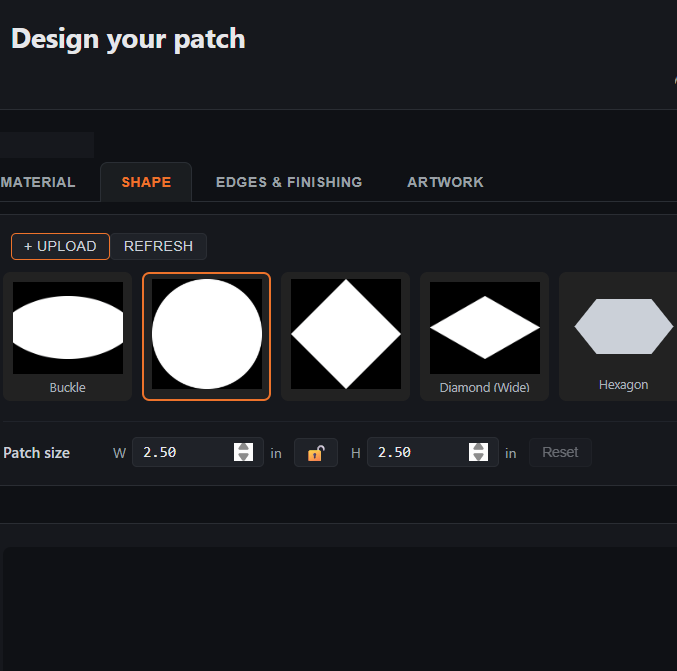Switch to the SHAPE tab
Viewport: 677px width, 671px height.
[146, 182]
